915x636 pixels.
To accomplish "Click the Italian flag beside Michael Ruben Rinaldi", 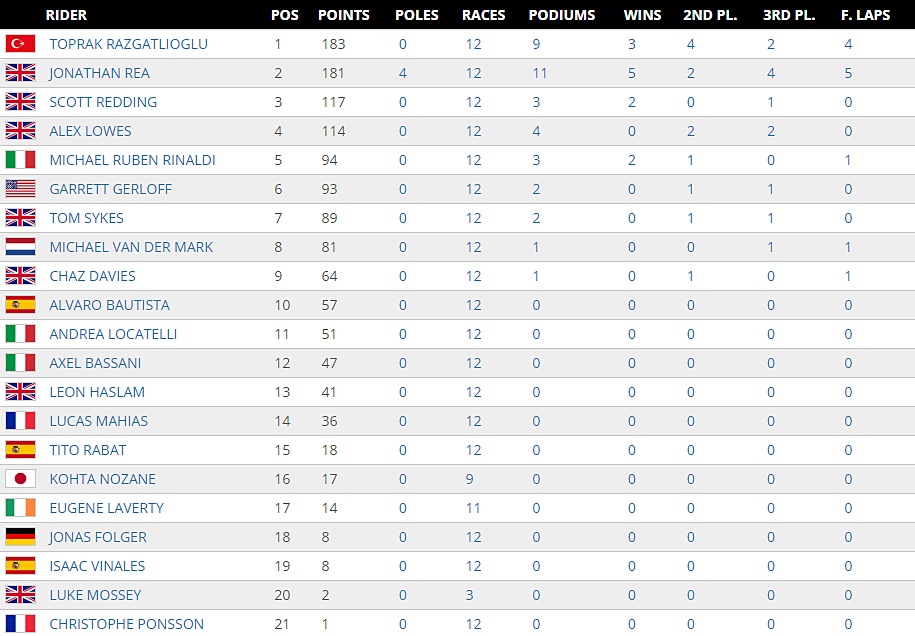I will (x=20, y=160).
